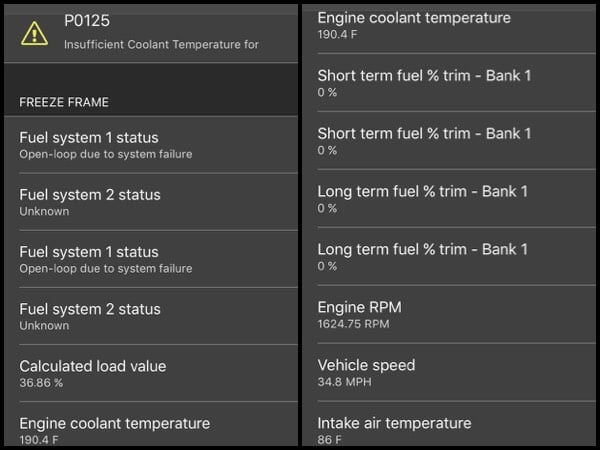The height and width of the screenshot is (450, 600).
Task: Tap the 1624.75 RPM value
Action: (x=353, y=324)
